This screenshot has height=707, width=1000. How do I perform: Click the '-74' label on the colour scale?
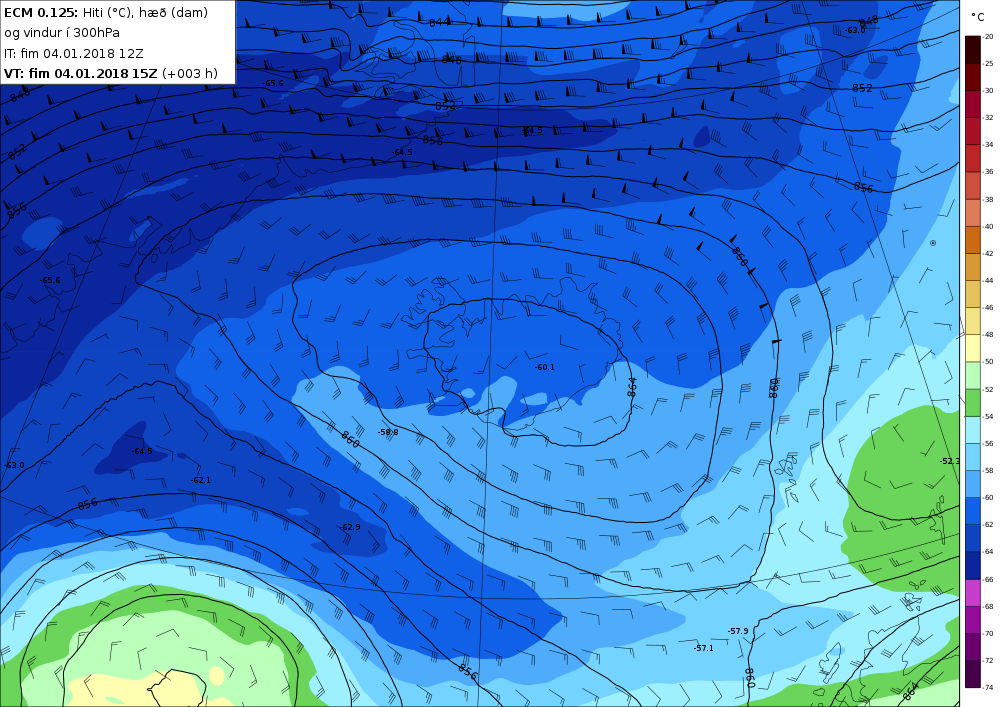[x=988, y=688]
